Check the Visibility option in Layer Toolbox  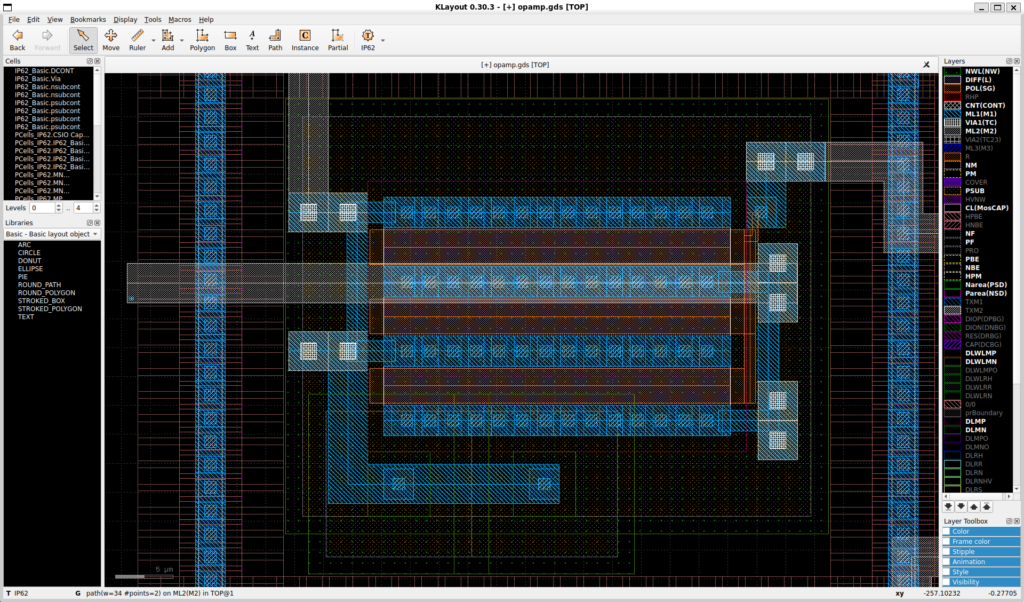(x=947, y=582)
